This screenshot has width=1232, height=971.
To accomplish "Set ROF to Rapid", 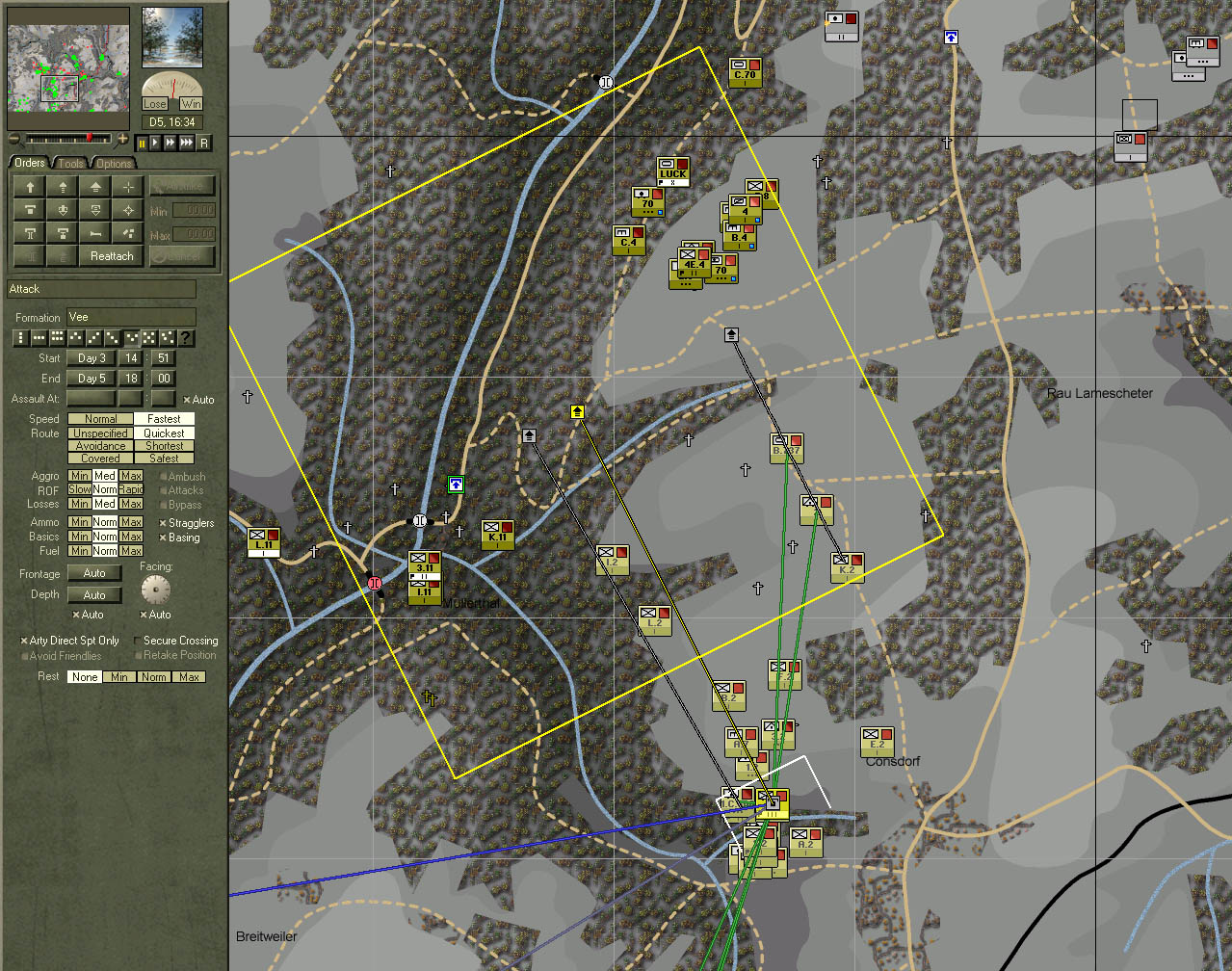I will (x=131, y=489).
